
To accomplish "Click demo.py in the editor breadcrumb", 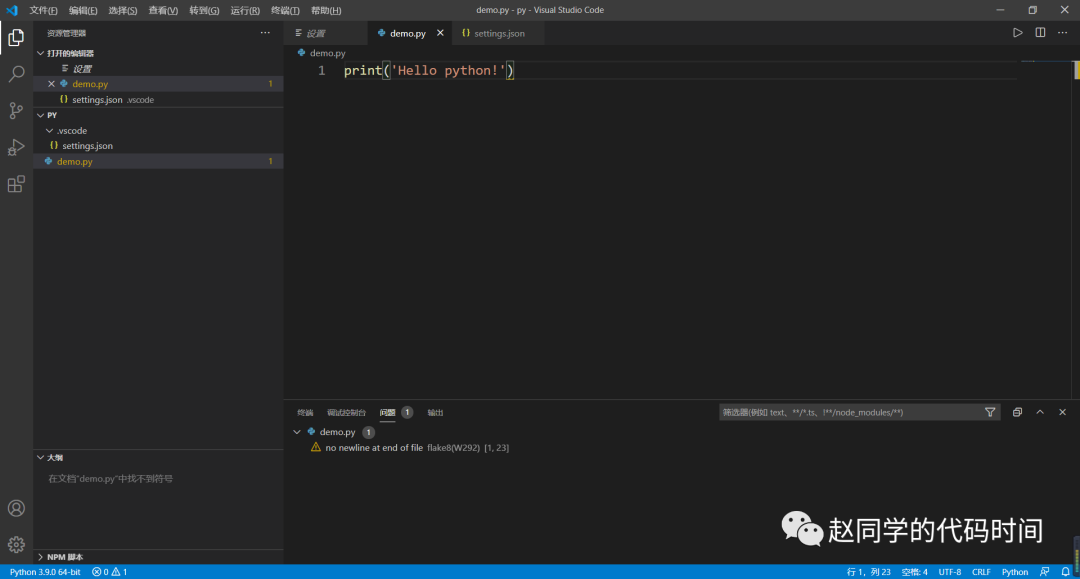I will pyautogui.click(x=327, y=53).
